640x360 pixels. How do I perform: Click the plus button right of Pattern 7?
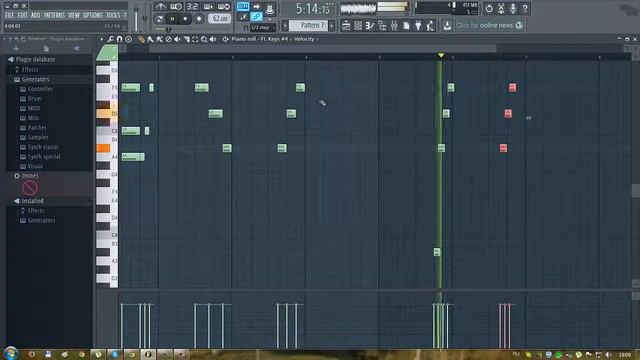(332, 26)
